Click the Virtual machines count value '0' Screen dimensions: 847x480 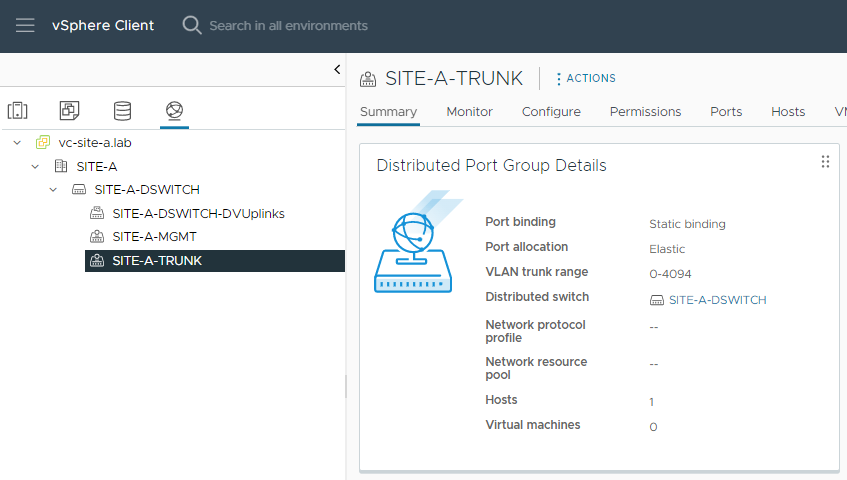coord(653,427)
